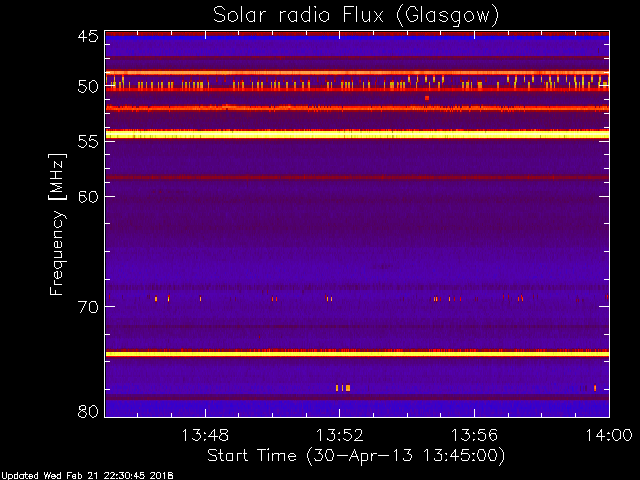Click the 13:48 time tick label
Image resolution: width=640 pixels, height=480 pixels.
(205, 435)
